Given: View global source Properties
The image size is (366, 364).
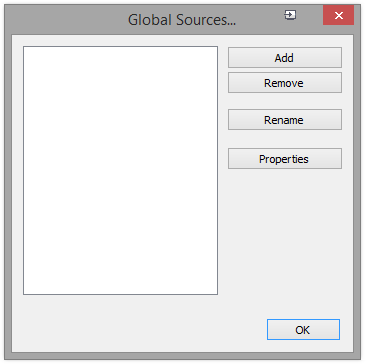Looking at the screenshot, I should [285, 159].
